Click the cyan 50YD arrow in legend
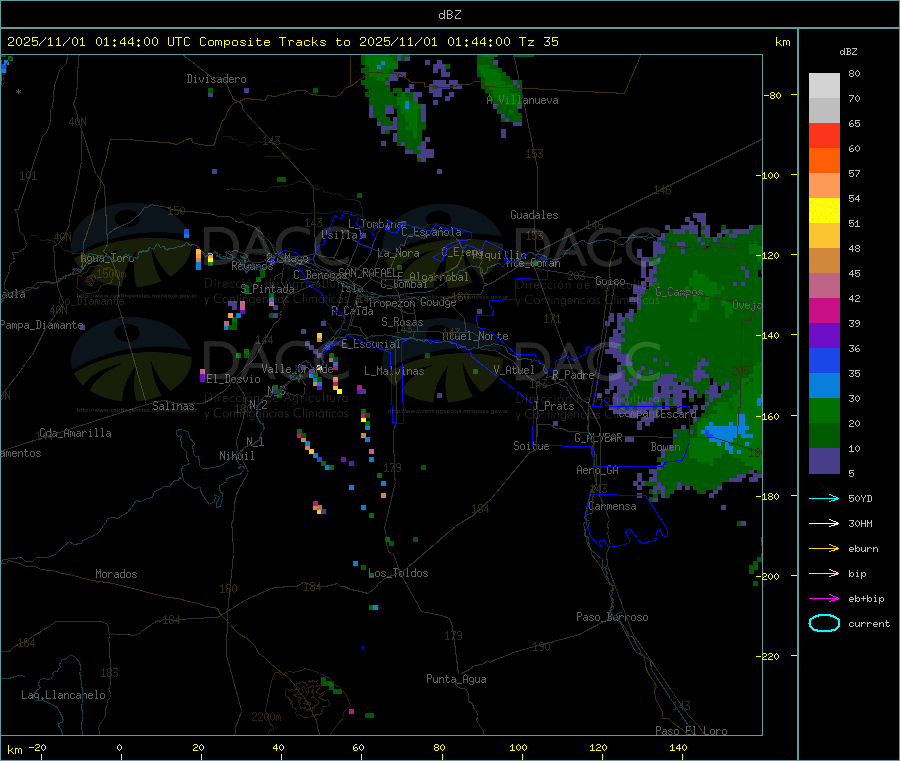 click(x=824, y=498)
